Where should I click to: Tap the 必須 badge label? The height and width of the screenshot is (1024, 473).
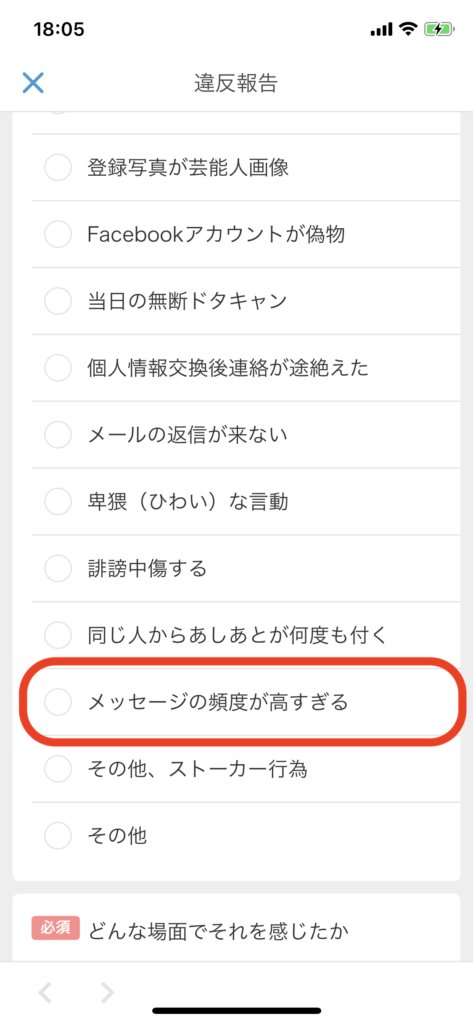56,928
